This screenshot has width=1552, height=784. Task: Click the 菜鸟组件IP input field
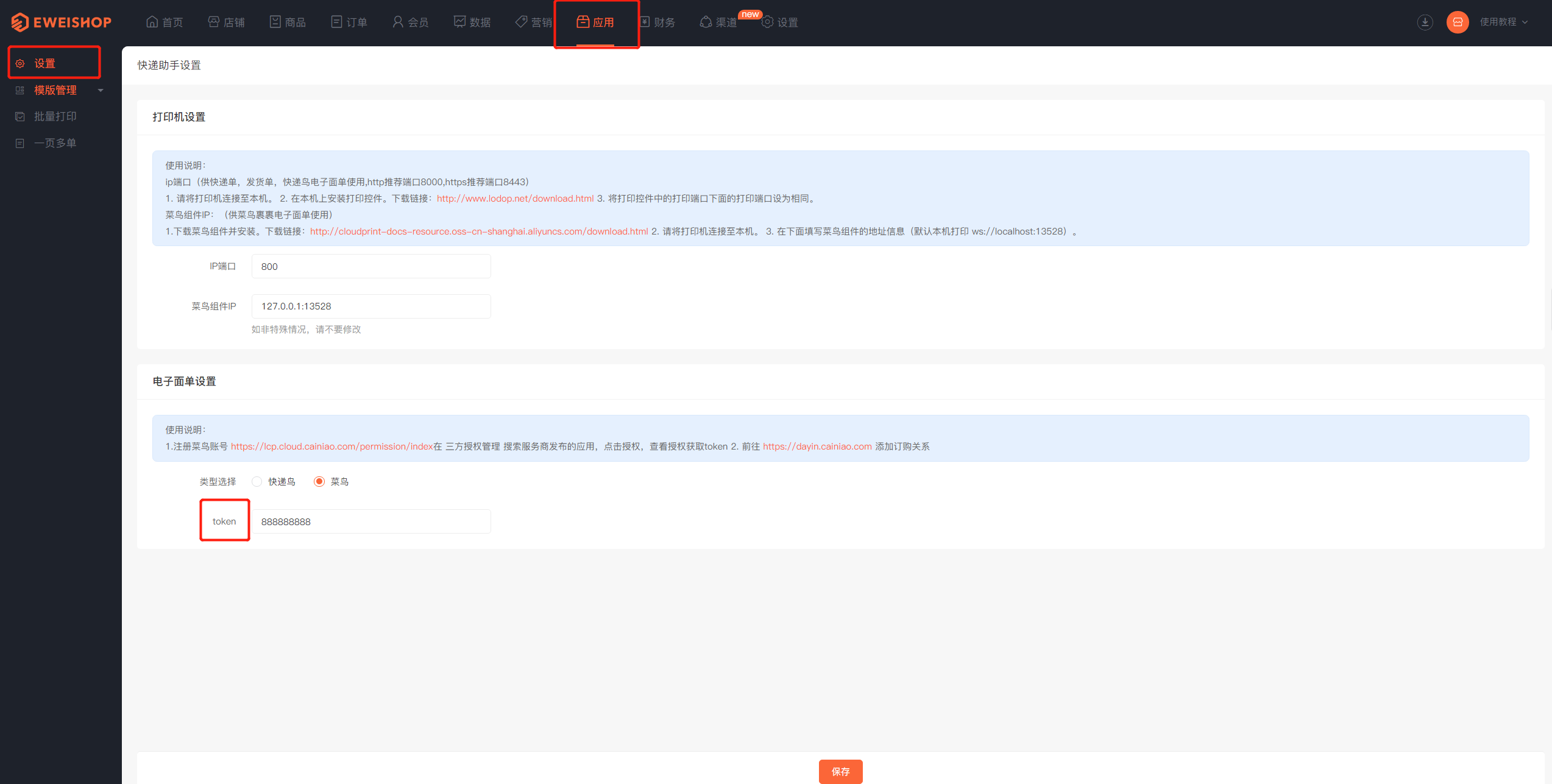coord(371,306)
